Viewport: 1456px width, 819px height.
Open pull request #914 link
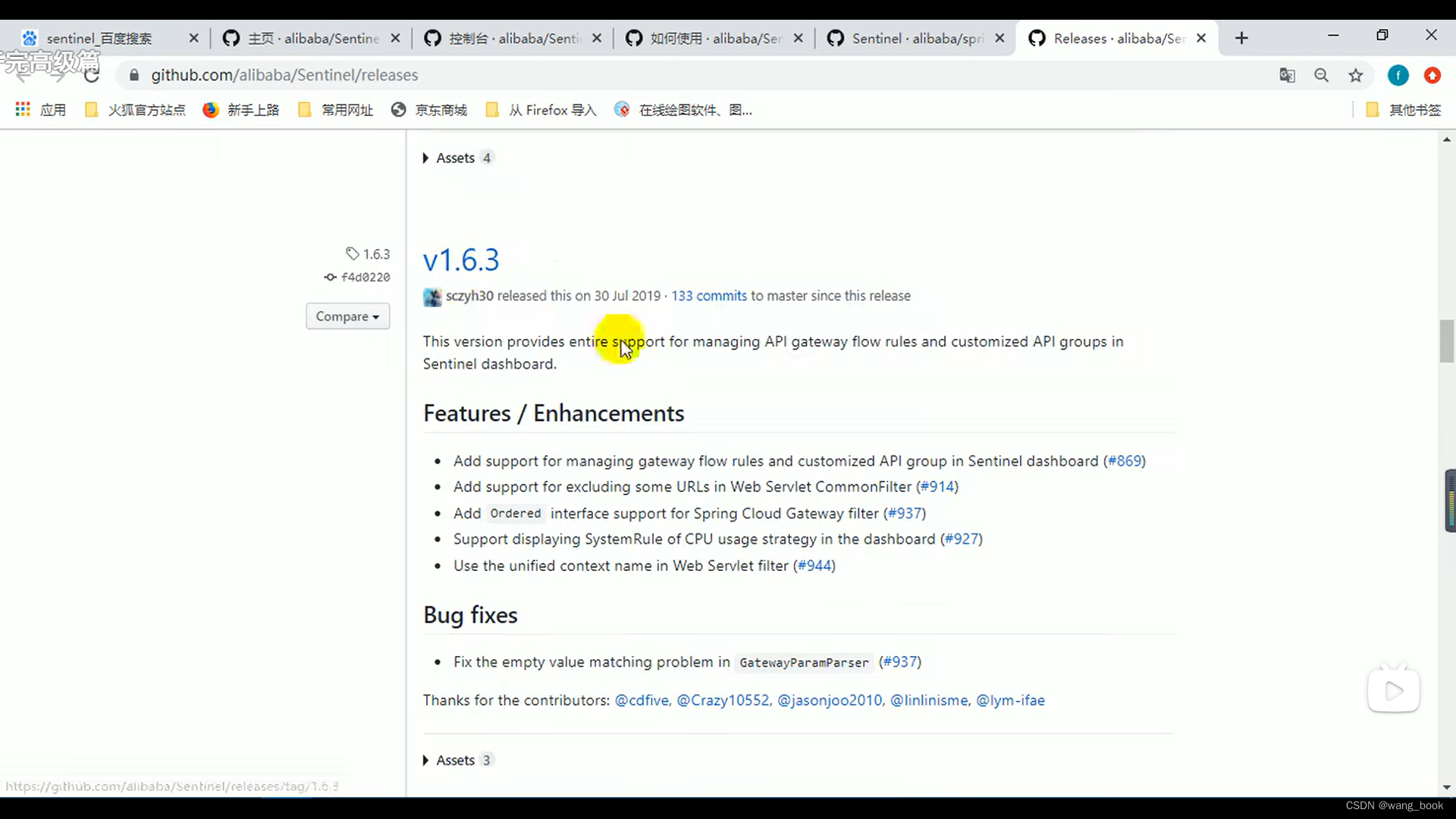tap(937, 487)
